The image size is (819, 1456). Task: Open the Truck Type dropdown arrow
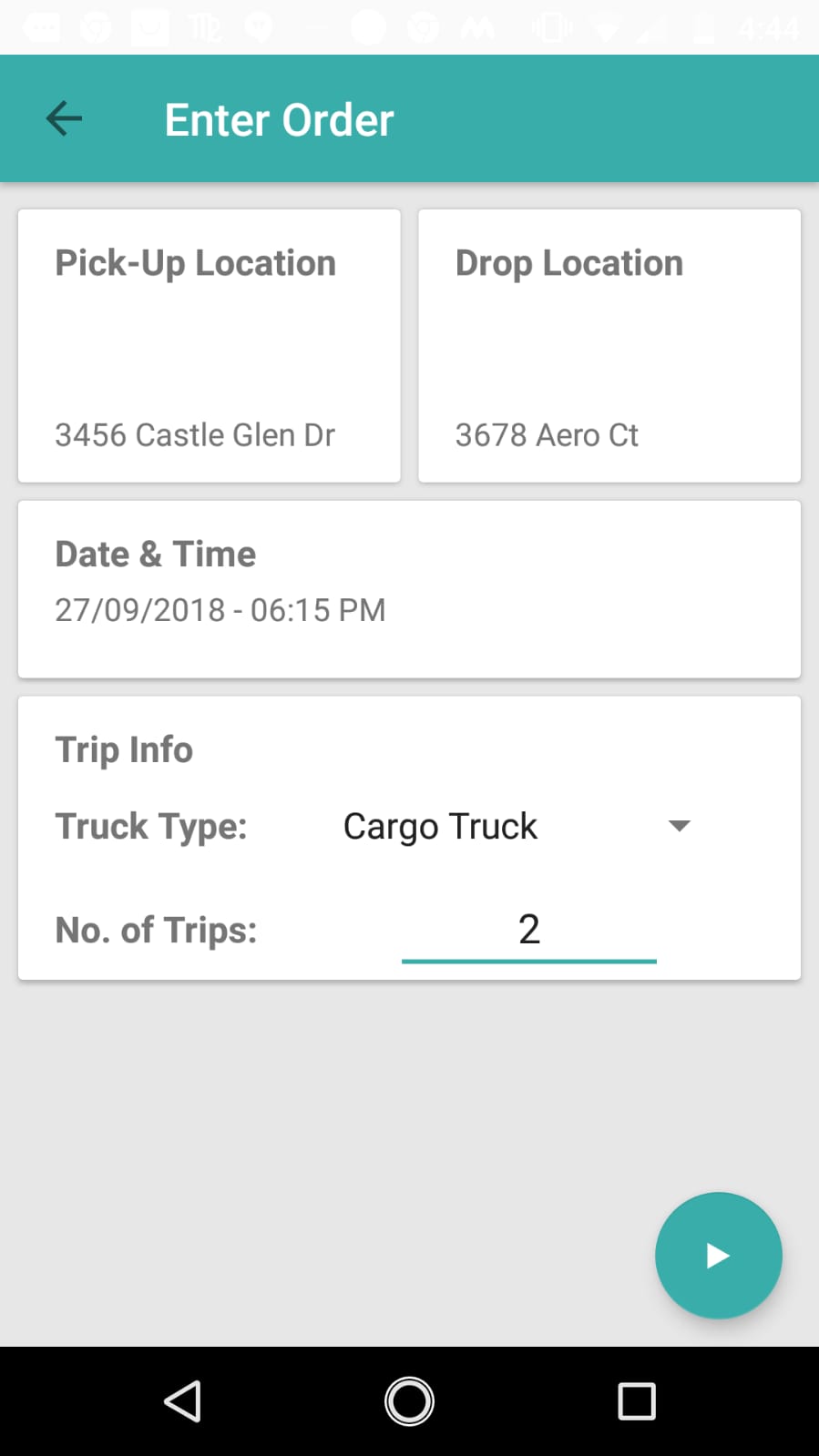pos(679,826)
